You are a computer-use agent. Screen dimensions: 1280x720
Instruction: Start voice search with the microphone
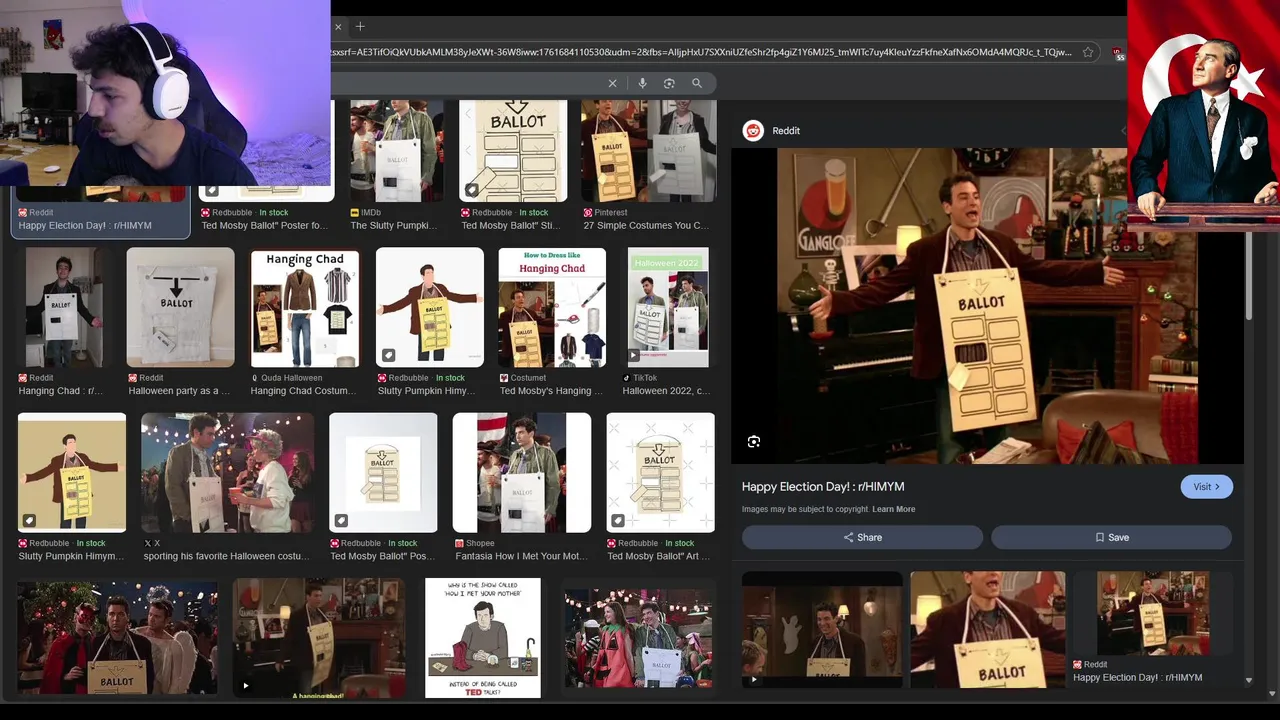(642, 83)
